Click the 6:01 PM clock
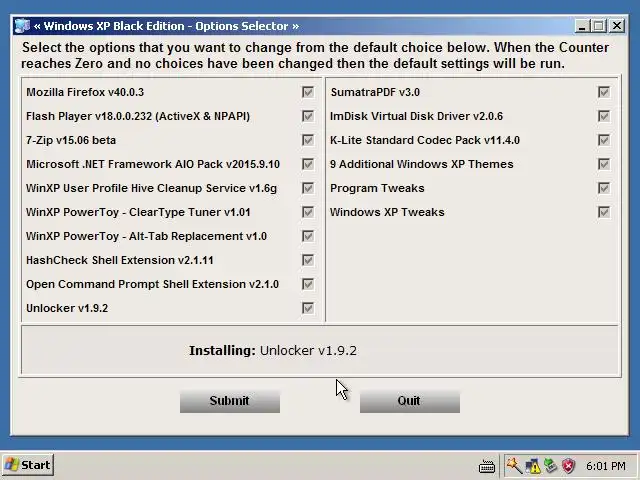640x480 pixels. pyautogui.click(x=606, y=466)
